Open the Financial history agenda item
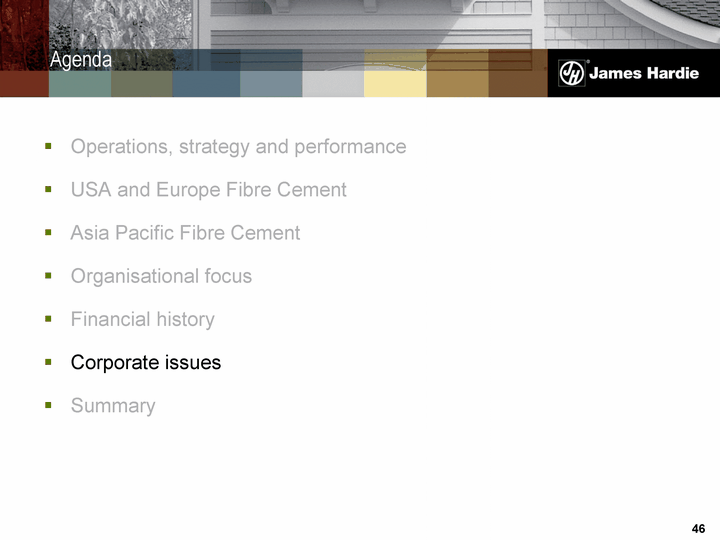 (142, 320)
